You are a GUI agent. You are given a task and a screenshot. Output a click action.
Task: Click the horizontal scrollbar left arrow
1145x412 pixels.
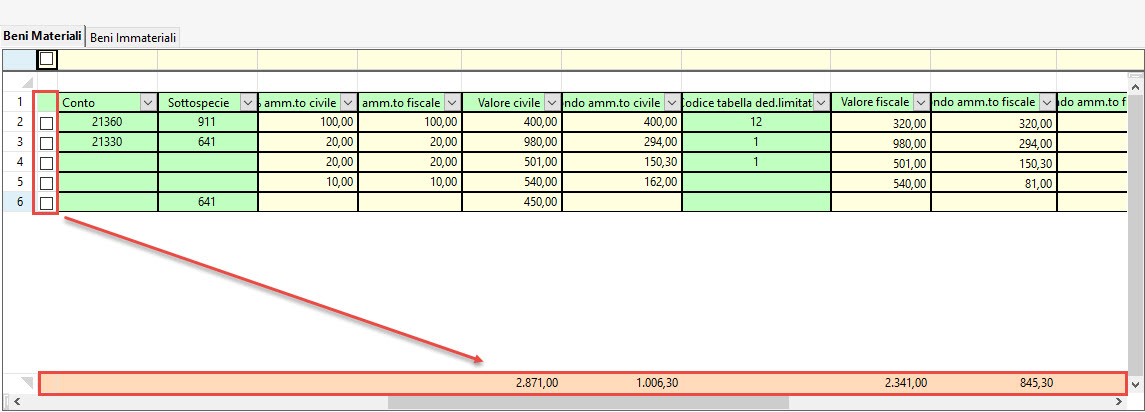pyautogui.click(x=18, y=402)
